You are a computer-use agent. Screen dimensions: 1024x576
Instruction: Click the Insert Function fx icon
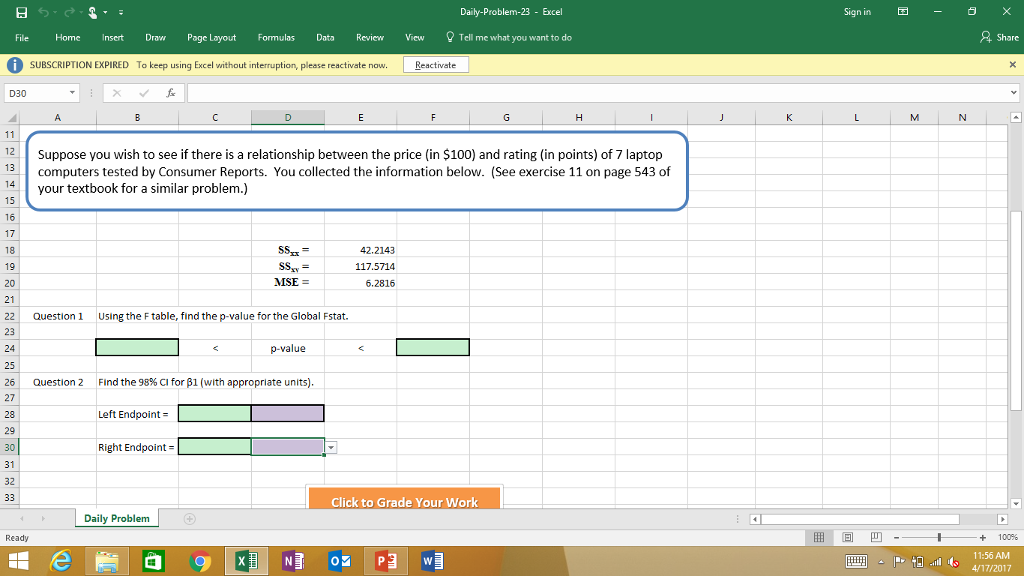pyautogui.click(x=172, y=93)
